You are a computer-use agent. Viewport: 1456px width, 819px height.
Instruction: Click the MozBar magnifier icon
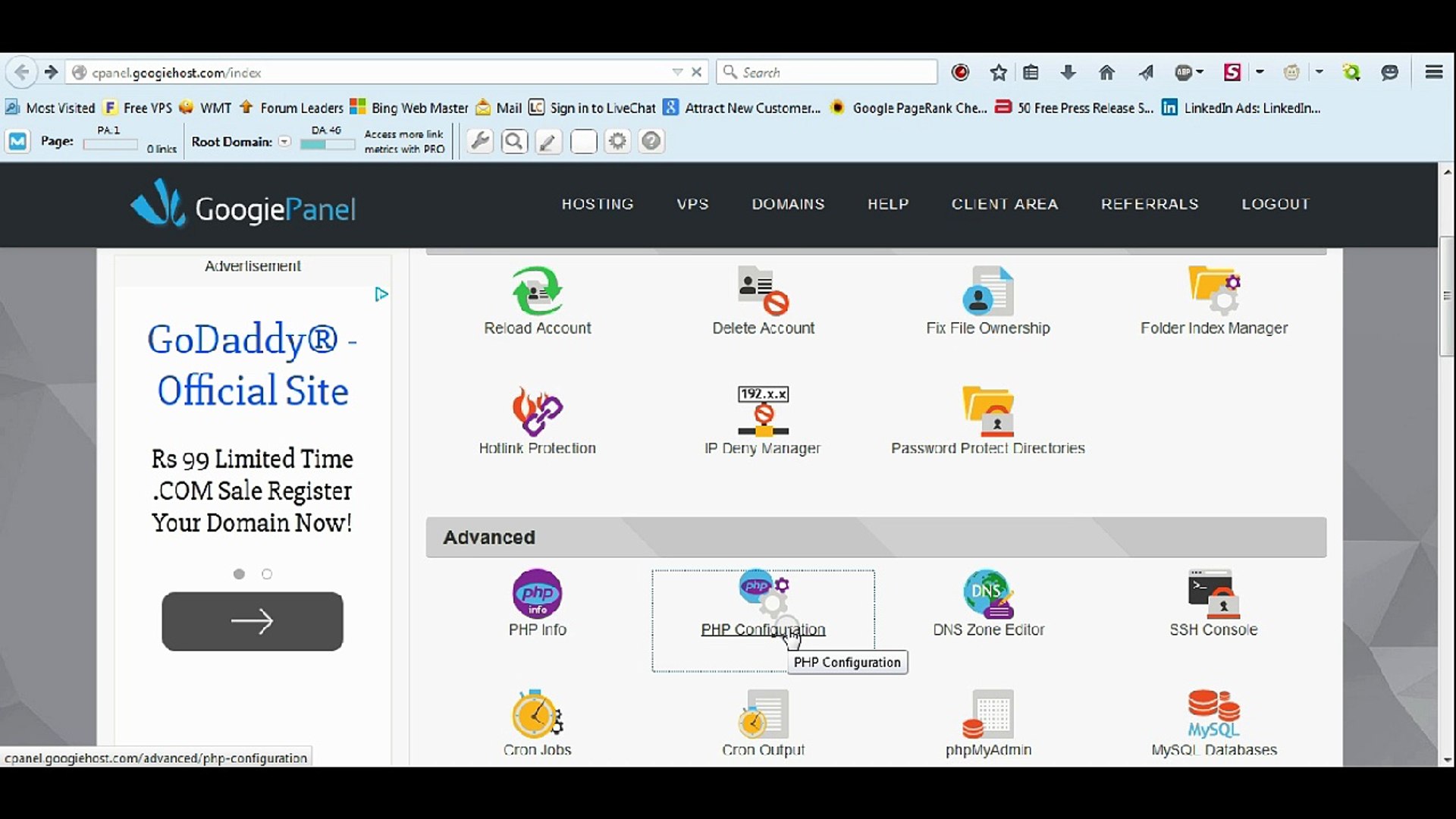[x=514, y=141]
